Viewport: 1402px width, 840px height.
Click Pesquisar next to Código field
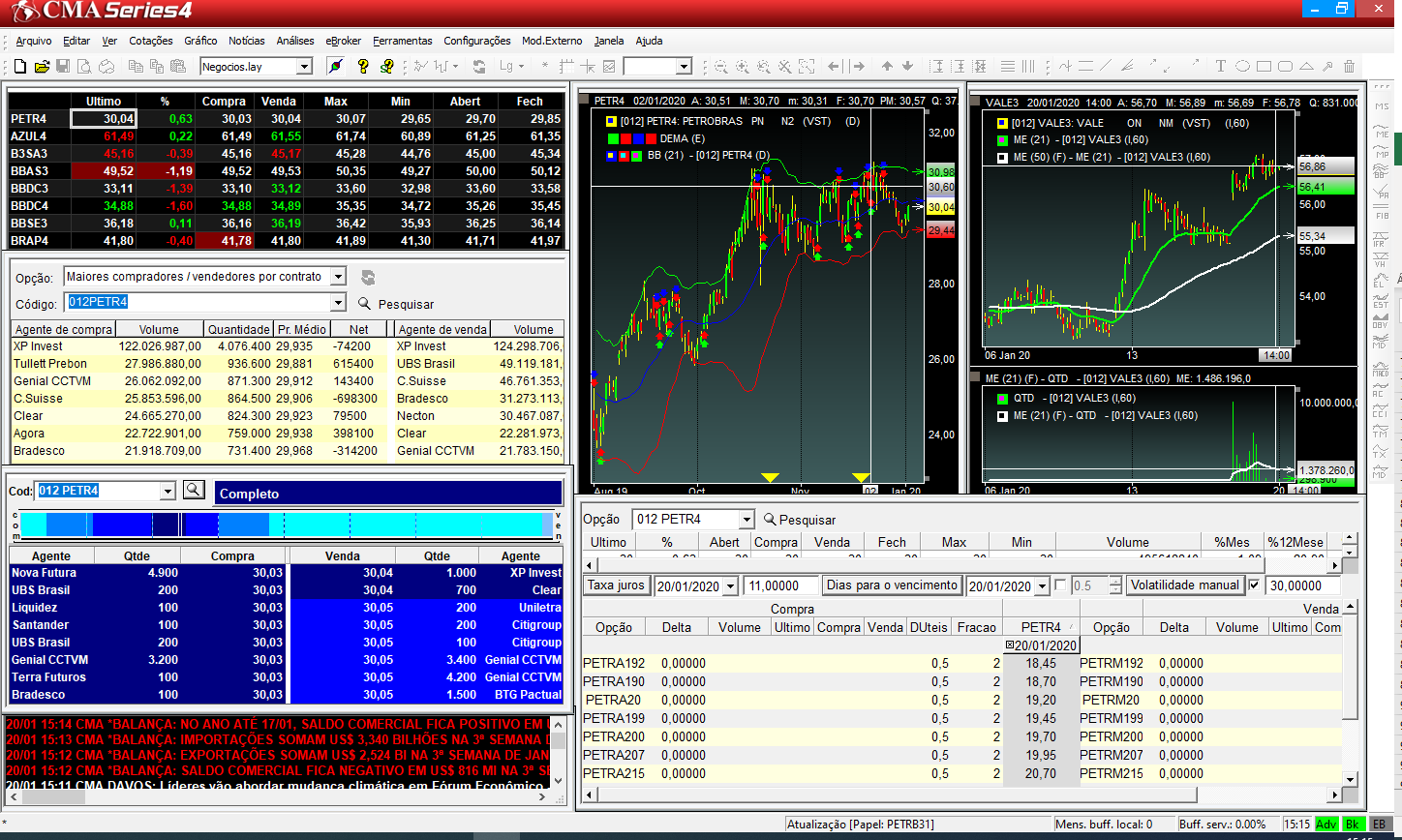[x=396, y=304]
